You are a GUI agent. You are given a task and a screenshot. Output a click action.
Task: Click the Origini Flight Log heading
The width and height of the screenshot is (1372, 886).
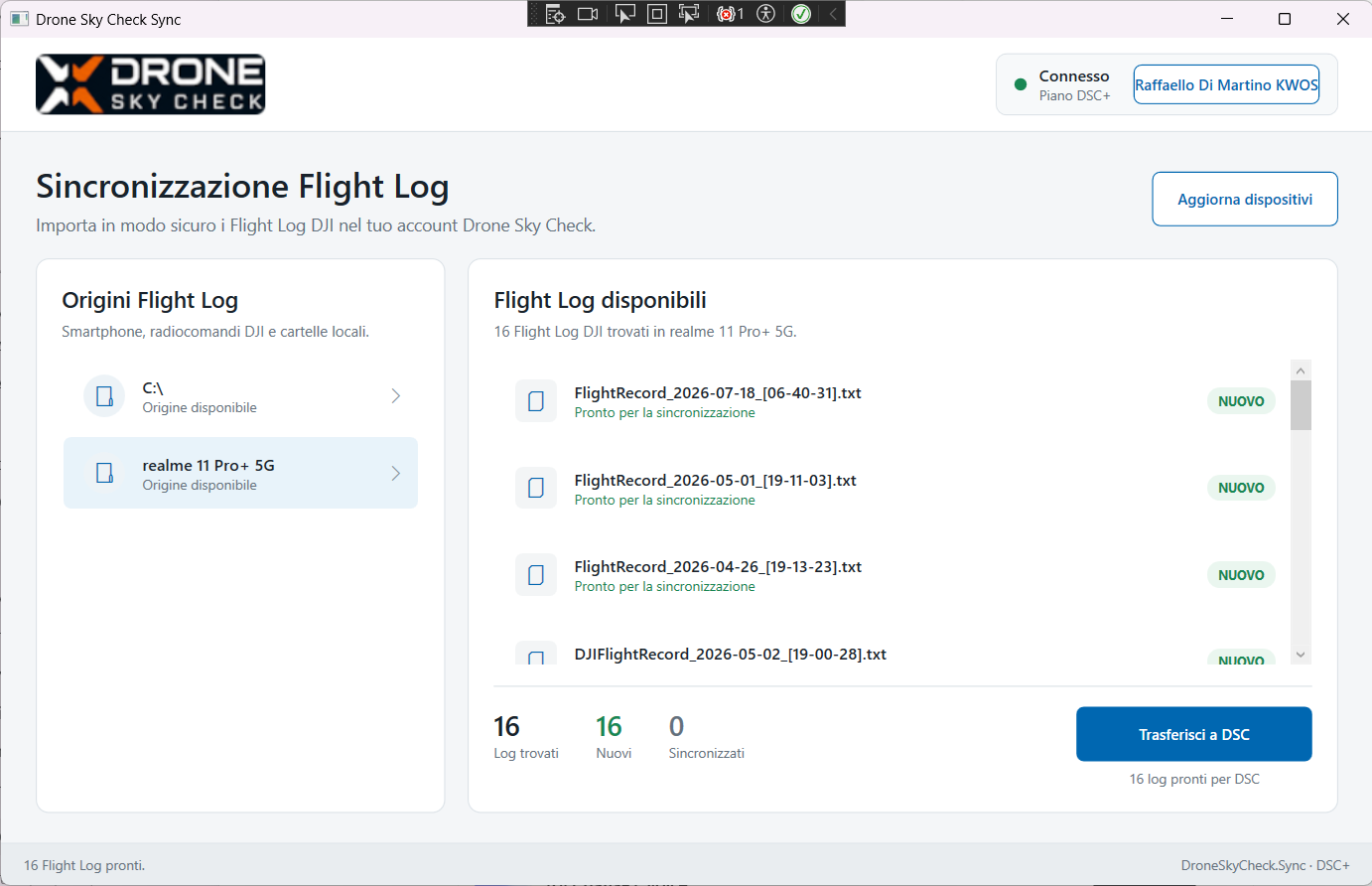point(150,300)
